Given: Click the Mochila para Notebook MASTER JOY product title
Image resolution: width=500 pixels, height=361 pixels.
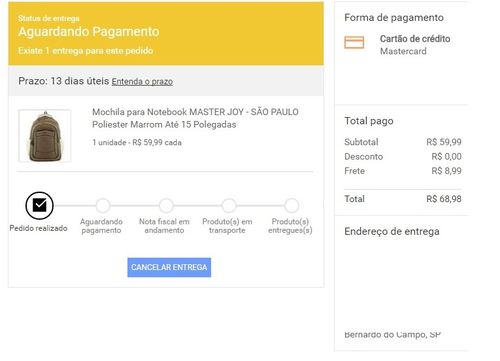Looking at the screenshot, I should pyautogui.click(x=195, y=118).
